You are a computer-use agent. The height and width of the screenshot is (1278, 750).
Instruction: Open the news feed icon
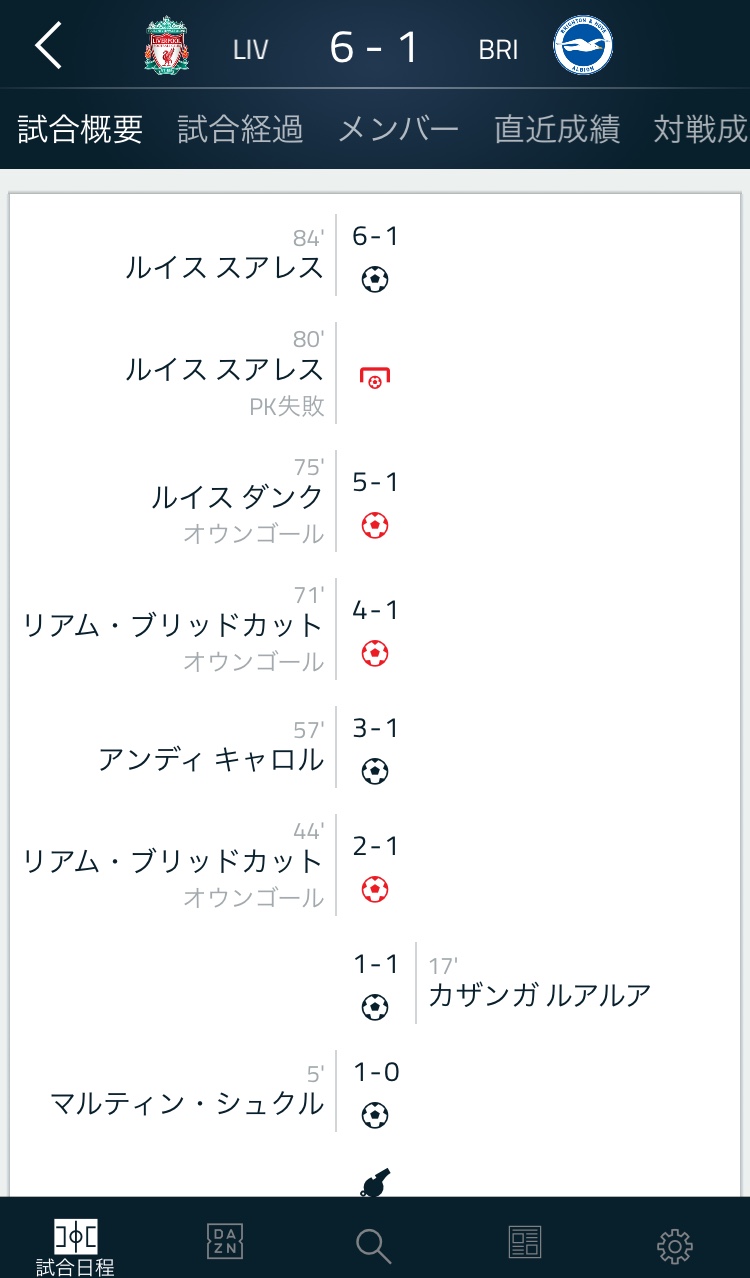pos(525,1242)
